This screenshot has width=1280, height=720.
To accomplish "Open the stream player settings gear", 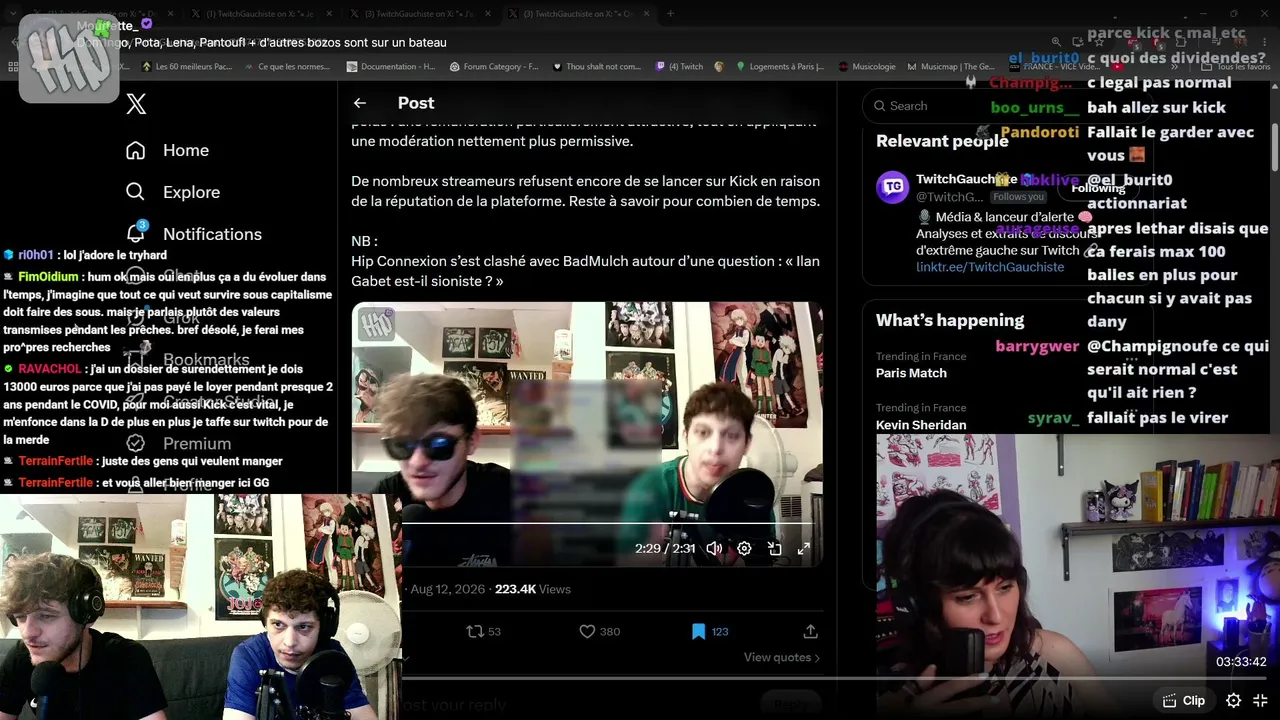I will (x=1234, y=701).
